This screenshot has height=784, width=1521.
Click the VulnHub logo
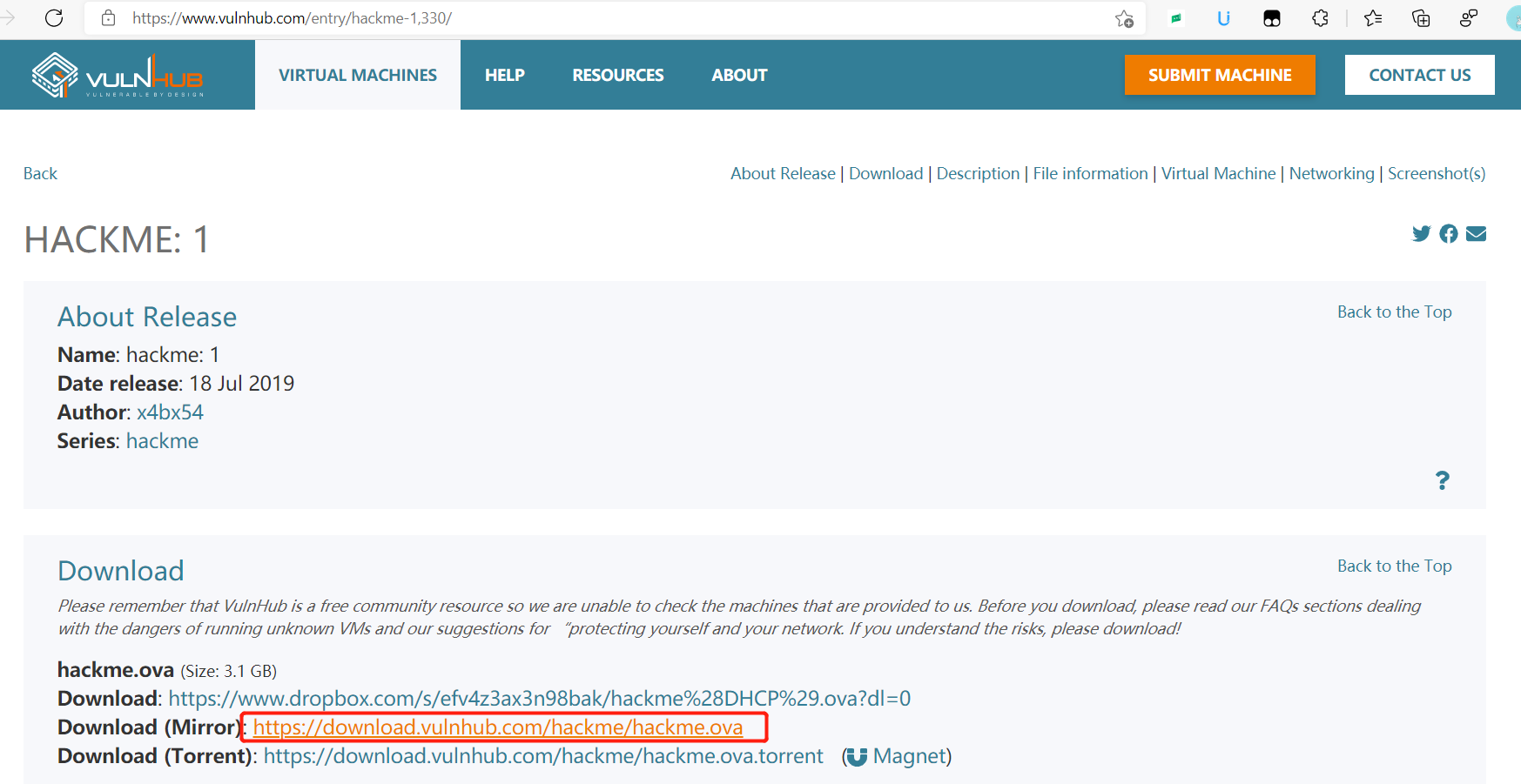coord(118,75)
